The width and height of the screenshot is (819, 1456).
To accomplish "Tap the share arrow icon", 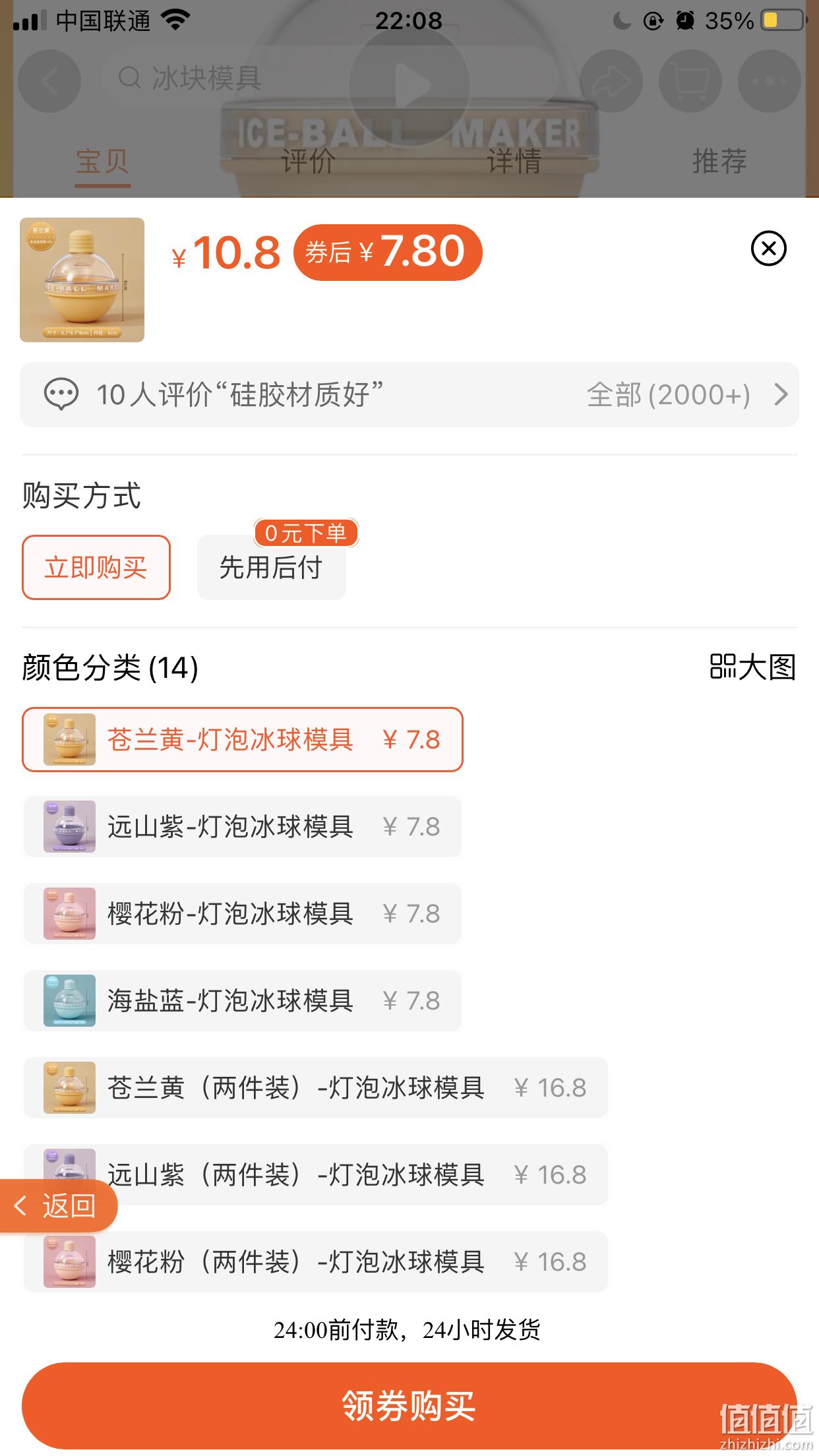I will [x=611, y=82].
